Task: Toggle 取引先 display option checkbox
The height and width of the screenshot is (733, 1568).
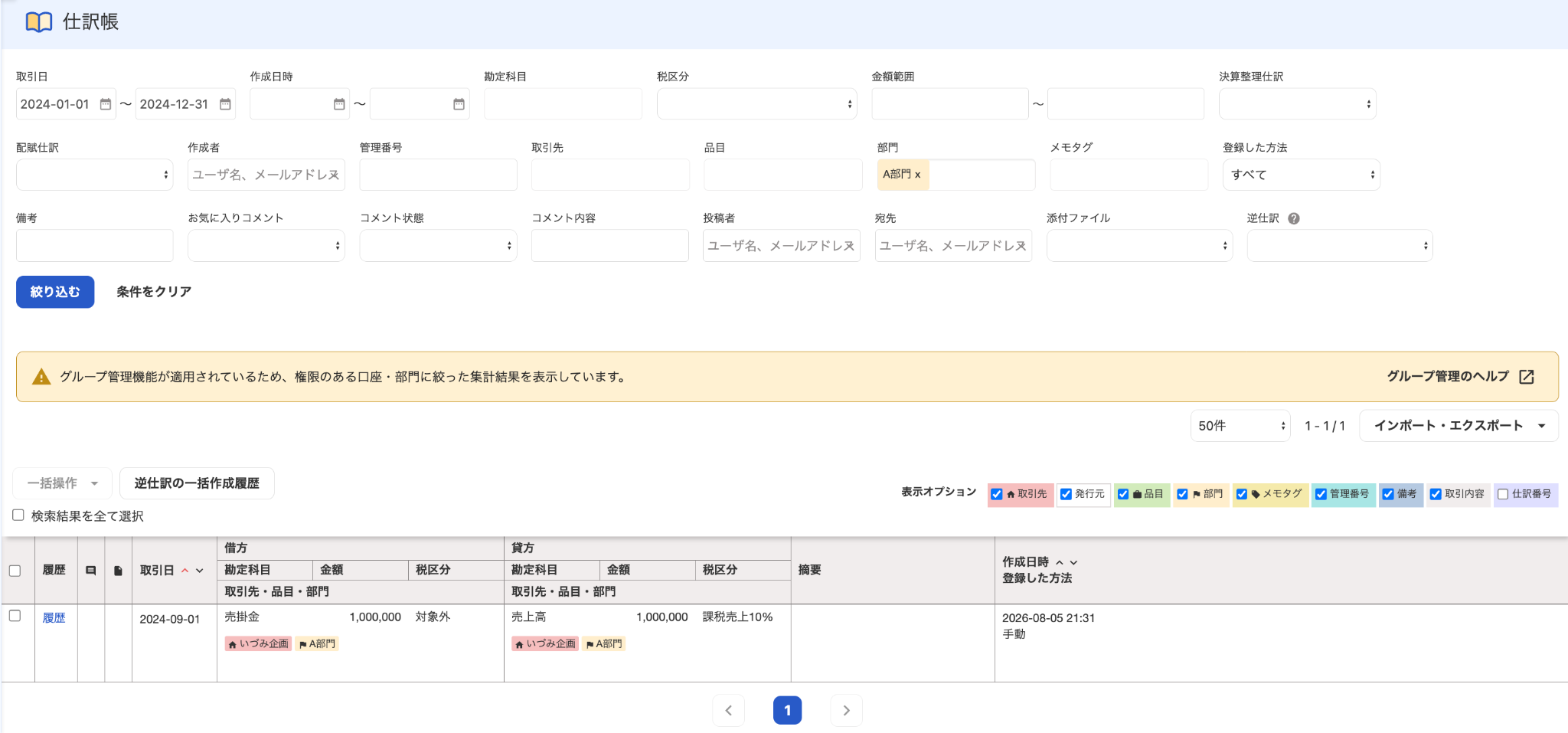Action: click(x=997, y=494)
